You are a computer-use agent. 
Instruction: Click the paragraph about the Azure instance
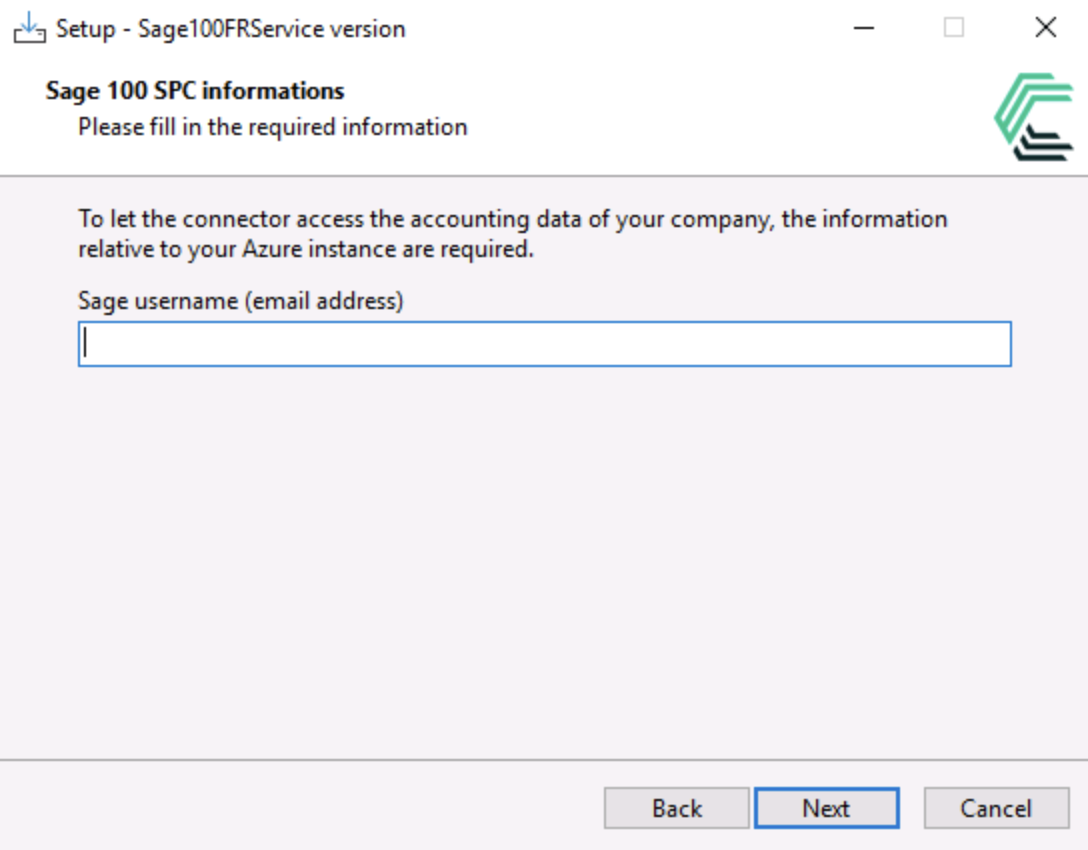[512, 234]
